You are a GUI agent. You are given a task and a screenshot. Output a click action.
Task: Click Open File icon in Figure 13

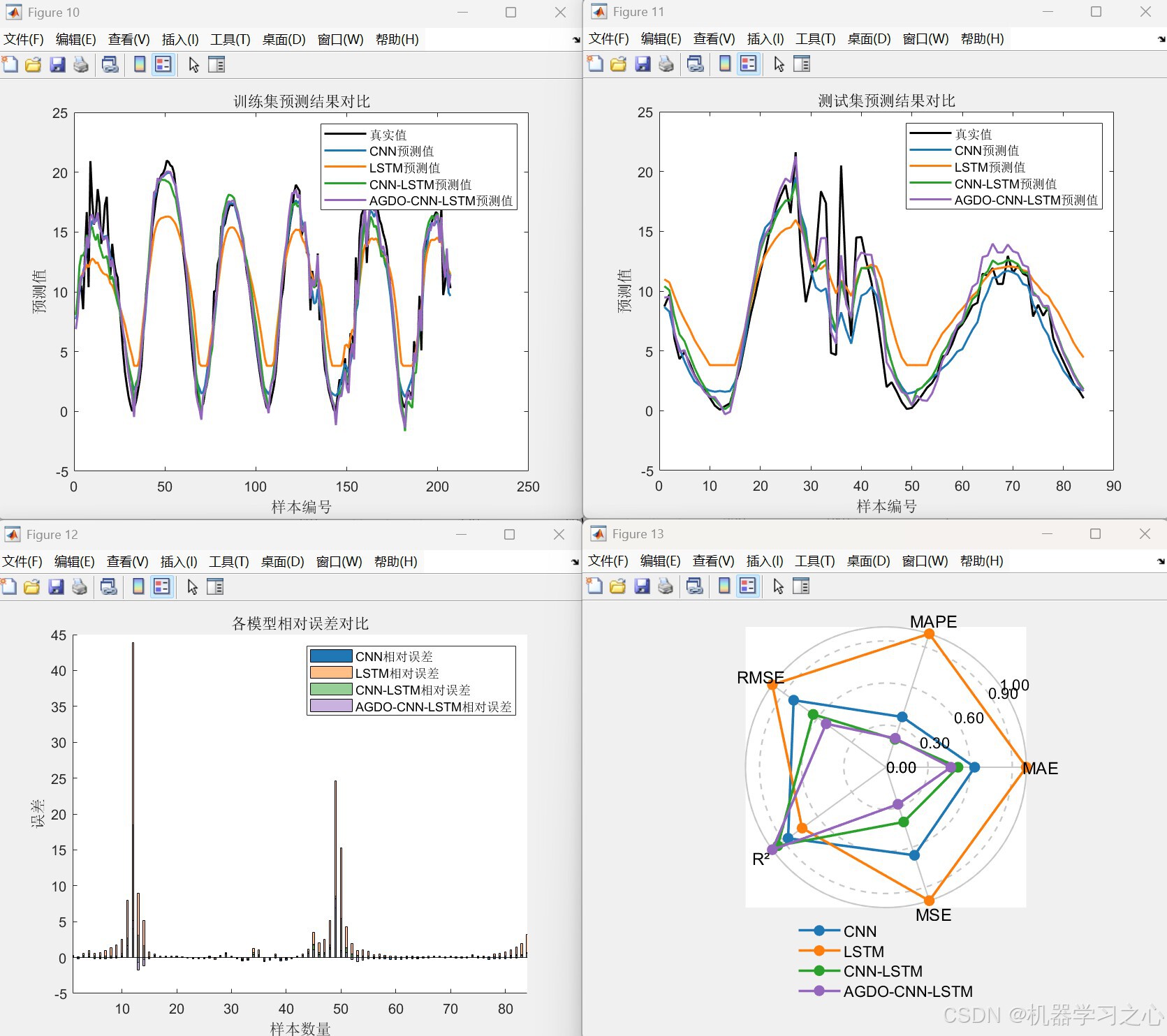coord(617,586)
